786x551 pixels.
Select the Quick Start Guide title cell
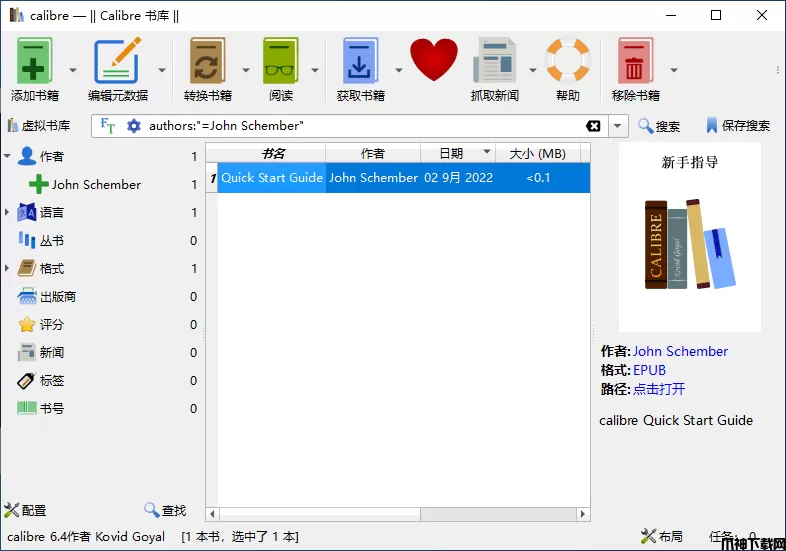(x=272, y=177)
